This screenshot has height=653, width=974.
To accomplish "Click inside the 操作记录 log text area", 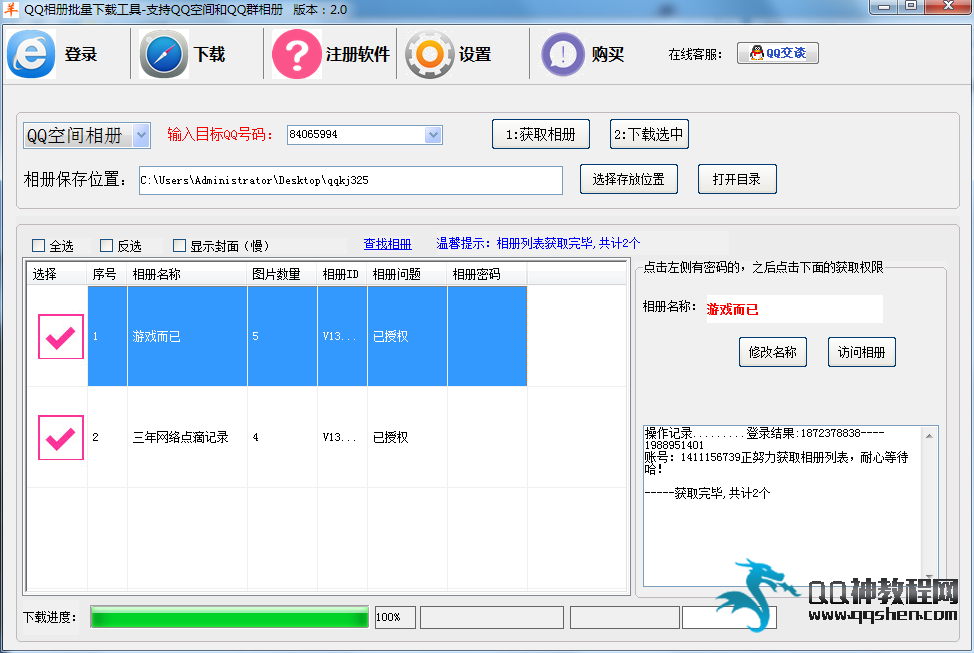I will click(x=783, y=506).
